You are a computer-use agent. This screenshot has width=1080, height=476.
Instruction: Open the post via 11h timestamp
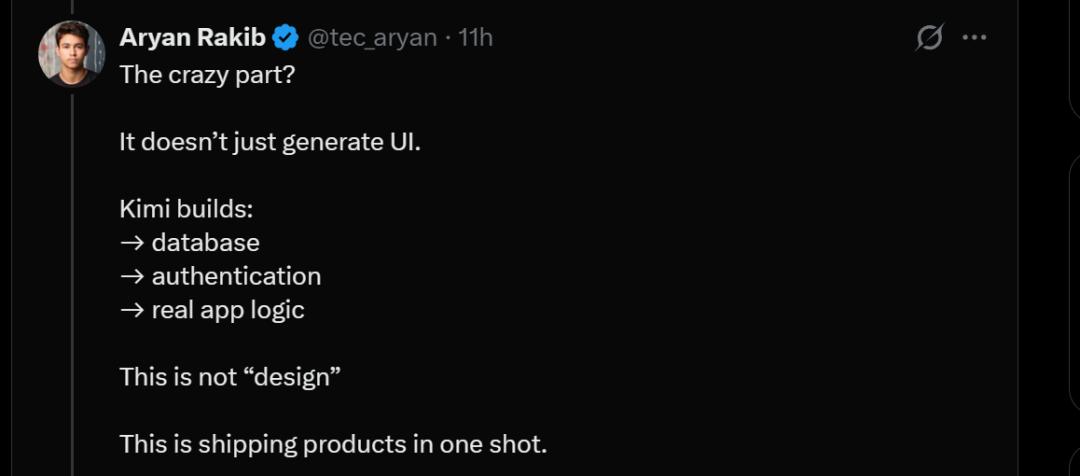(x=475, y=38)
